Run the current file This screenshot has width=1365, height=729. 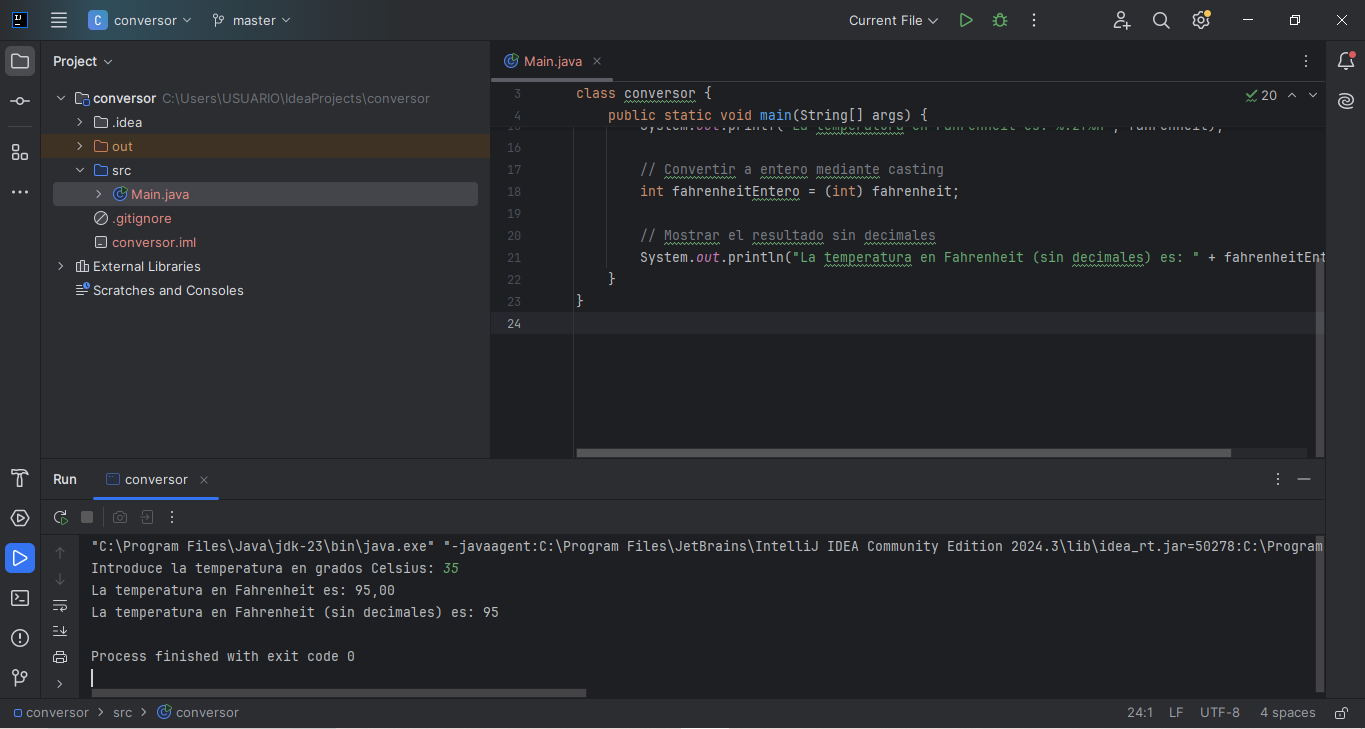click(x=965, y=20)
